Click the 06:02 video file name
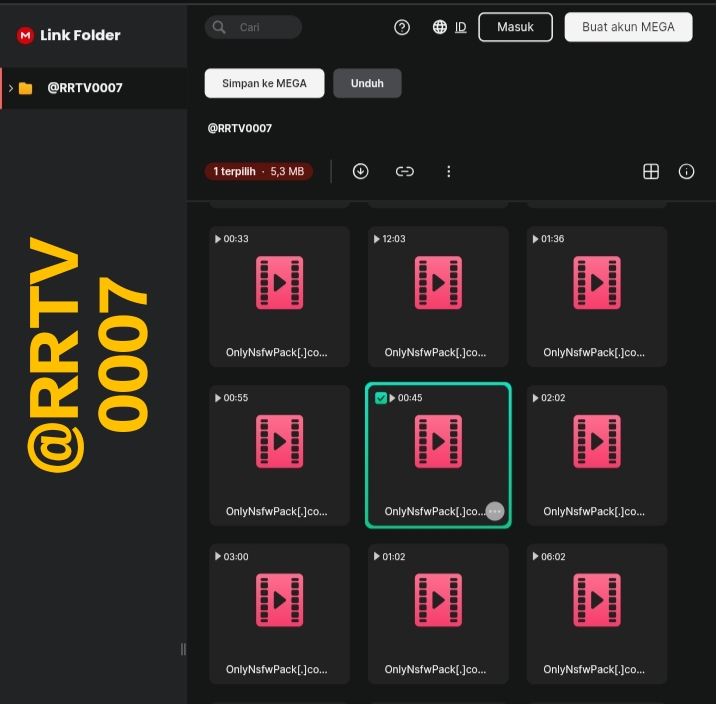 594,669
